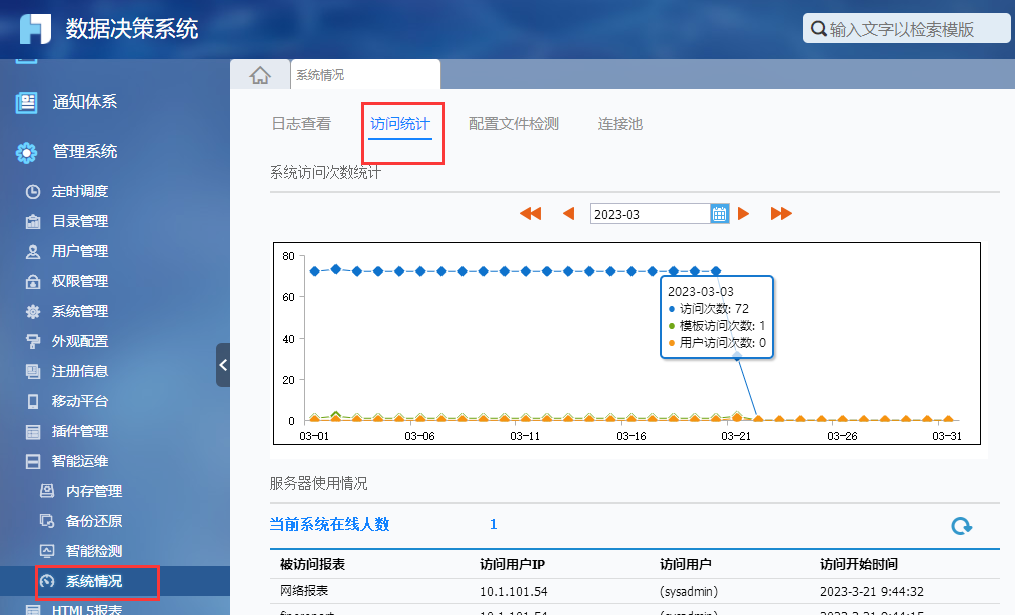Click the HTML5报表 icon
Screen dimensions: 1015x615
(33, 610)
